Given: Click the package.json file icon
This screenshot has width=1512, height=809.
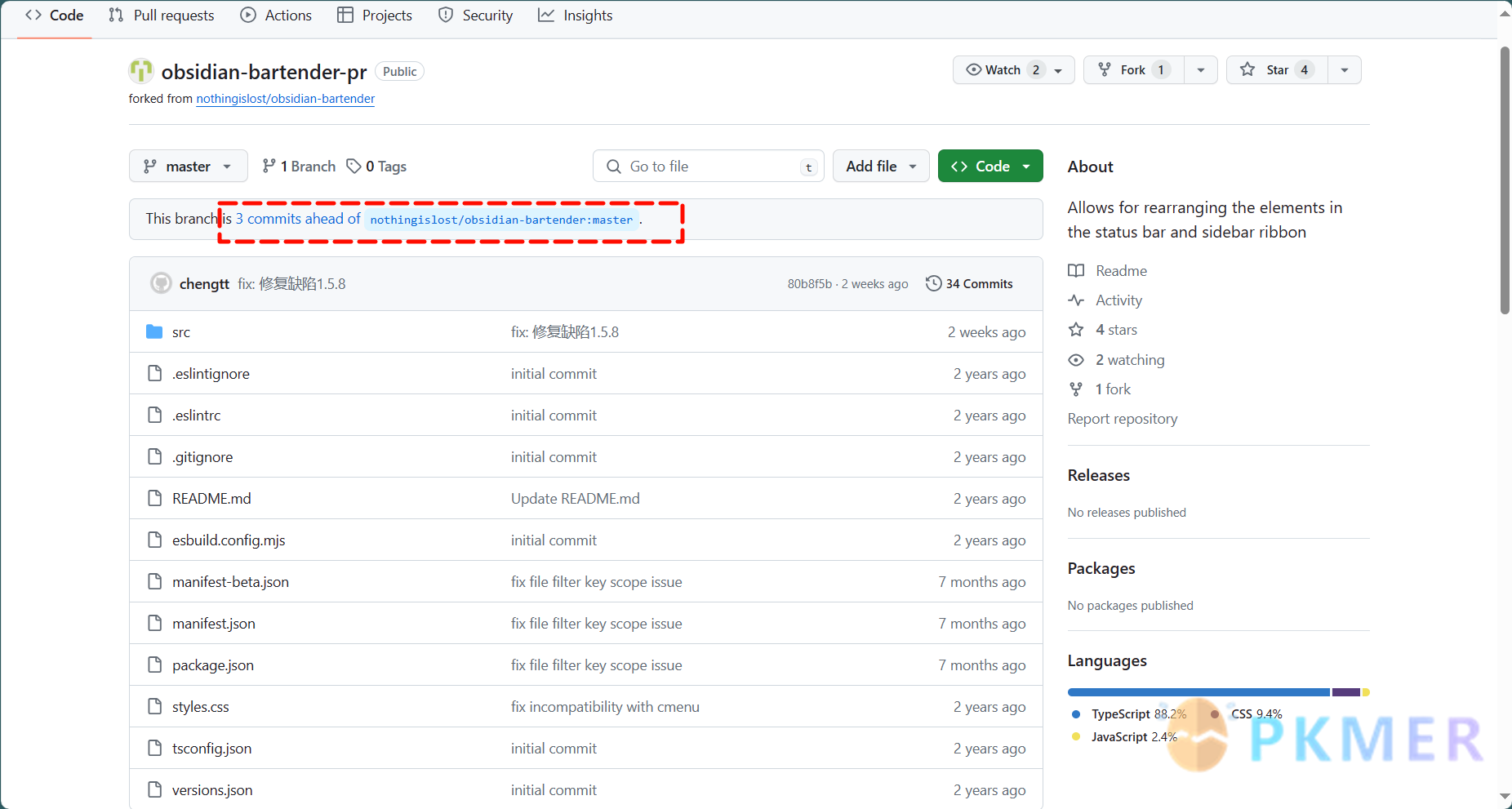Looking at the screenshot, I should tap(154, 665).
